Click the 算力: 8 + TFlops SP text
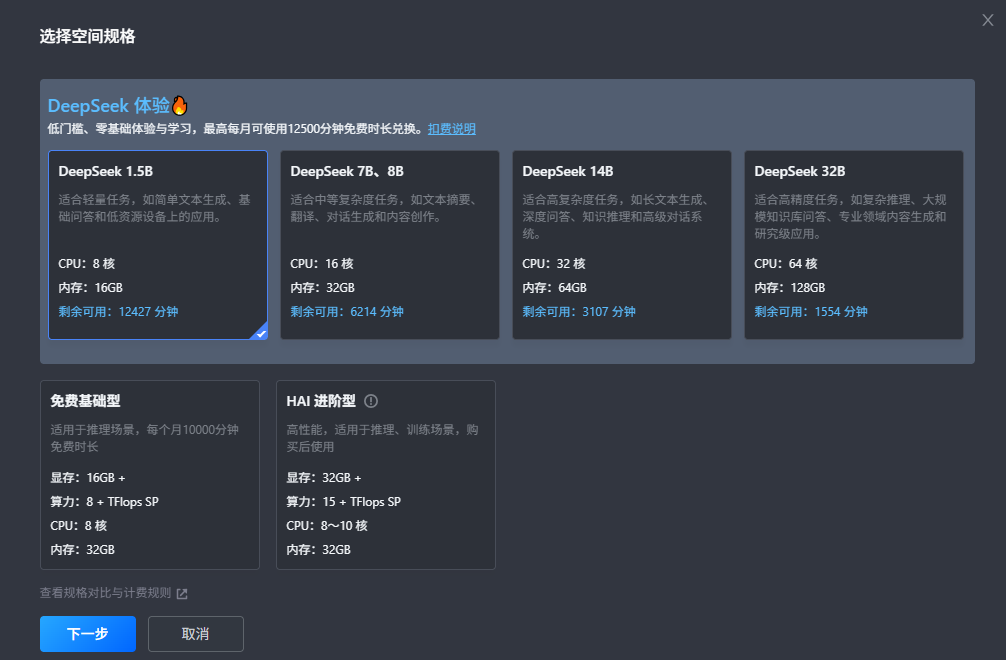The image size is (1006, 660). click(105, 502)
